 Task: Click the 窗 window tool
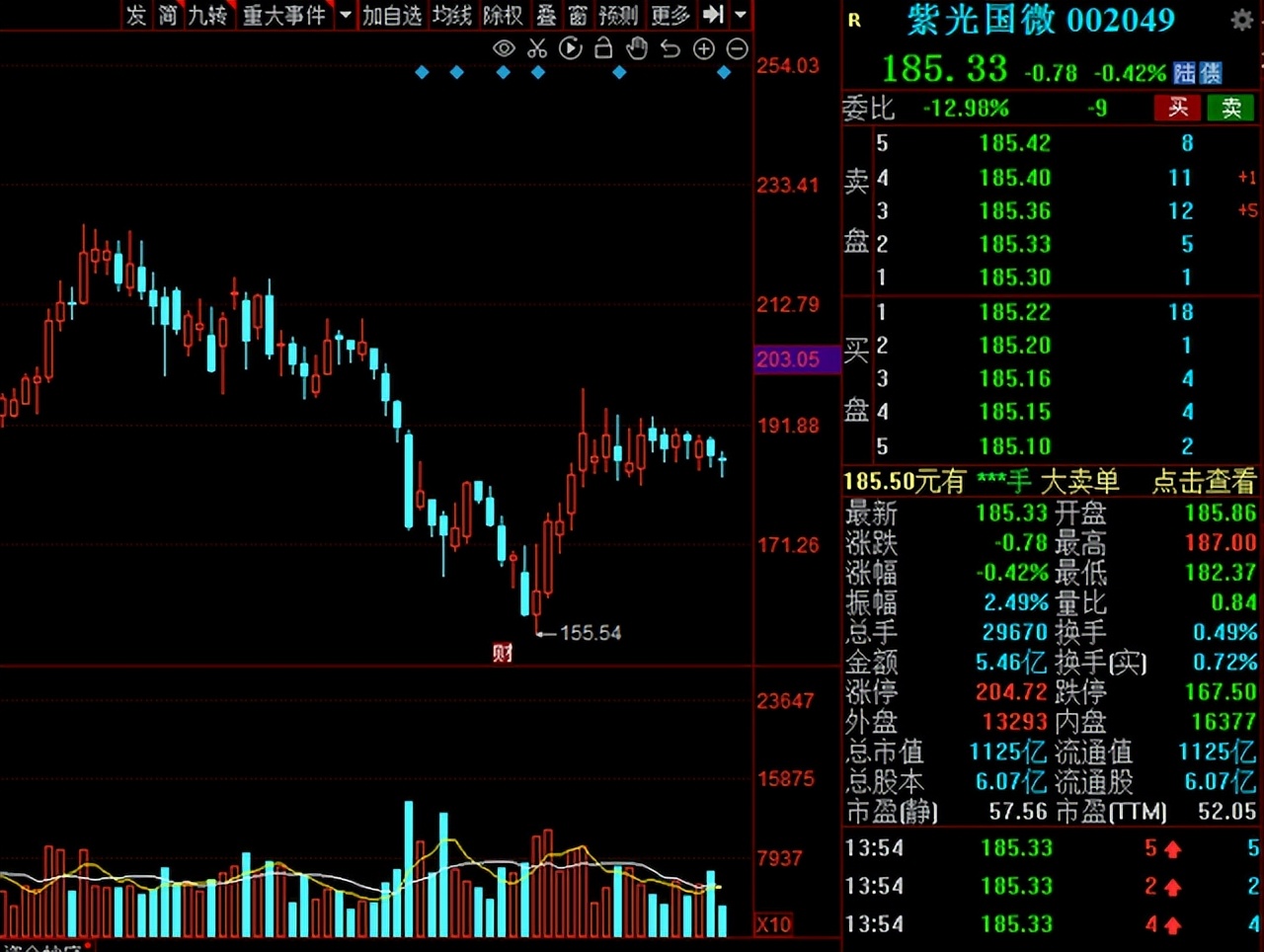coord(579,15)
